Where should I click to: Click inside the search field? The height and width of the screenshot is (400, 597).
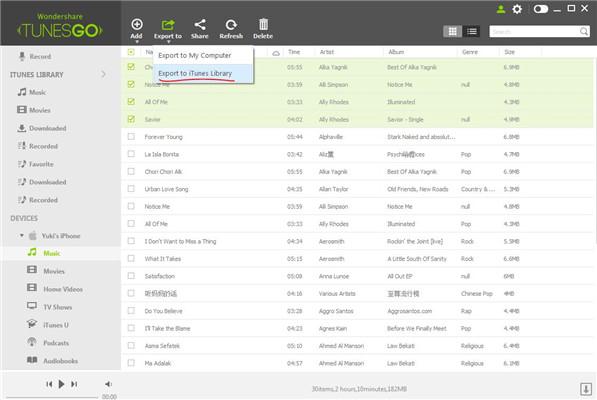(535, 32)
